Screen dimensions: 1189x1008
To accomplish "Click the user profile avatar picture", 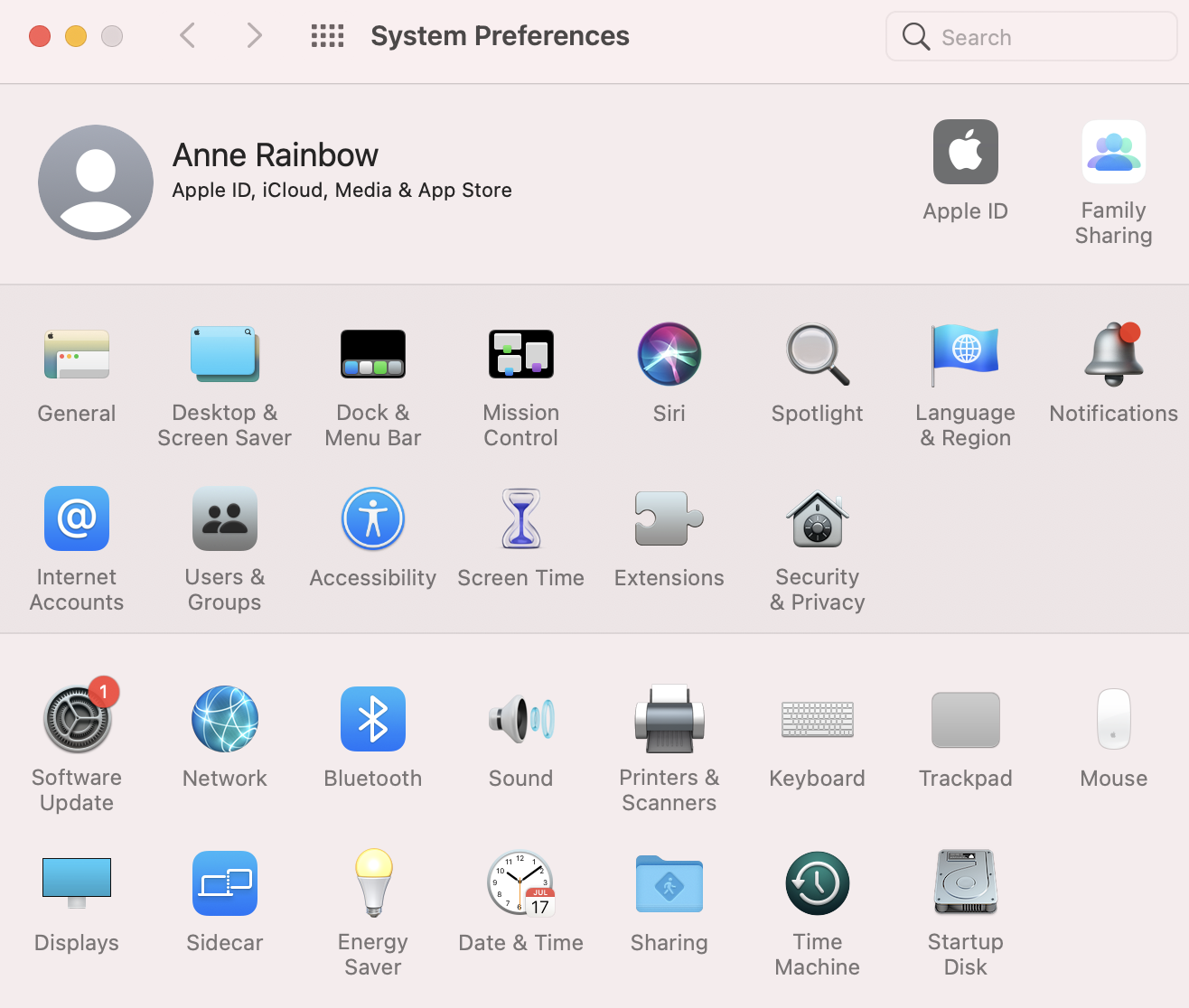I will [x=96, y=182].
